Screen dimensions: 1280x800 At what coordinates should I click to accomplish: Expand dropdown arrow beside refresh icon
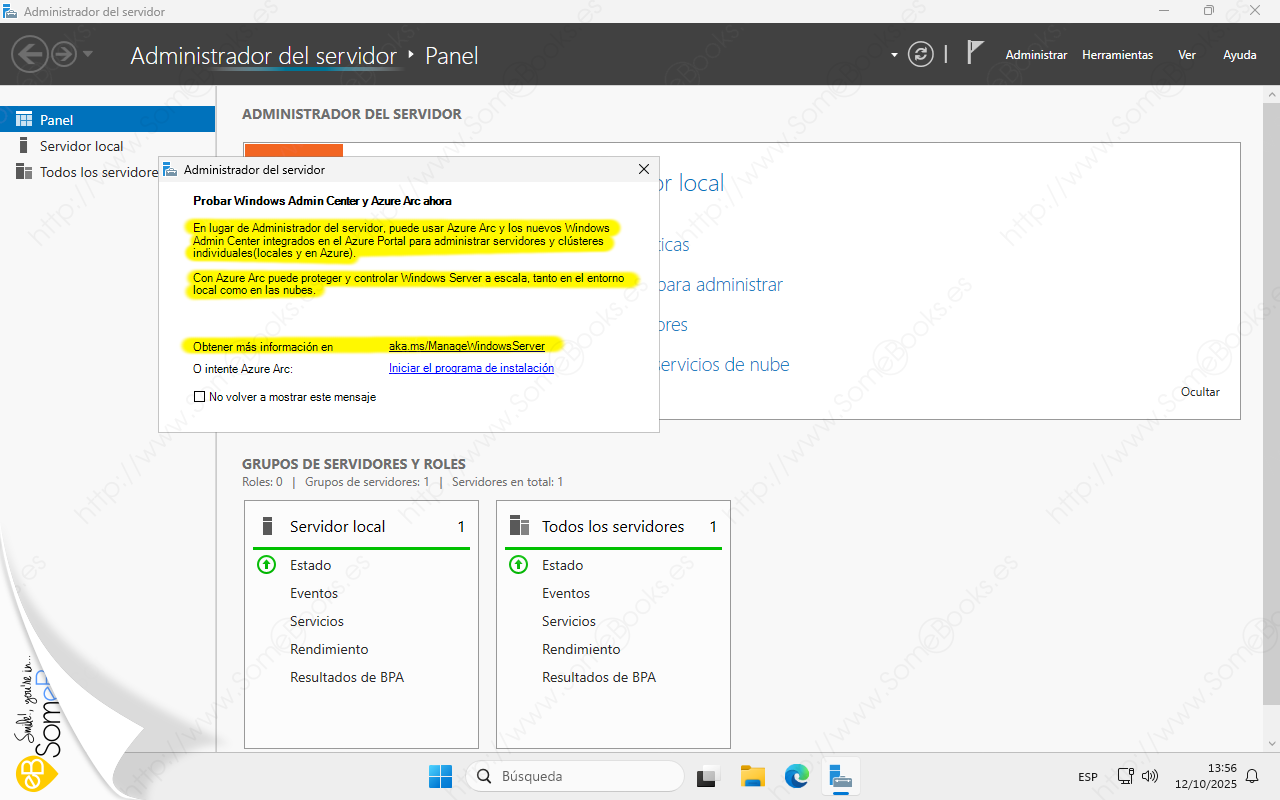point(894,55)
